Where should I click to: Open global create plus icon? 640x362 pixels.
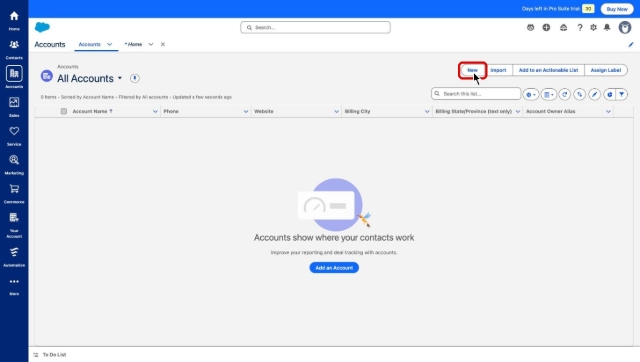546,27
